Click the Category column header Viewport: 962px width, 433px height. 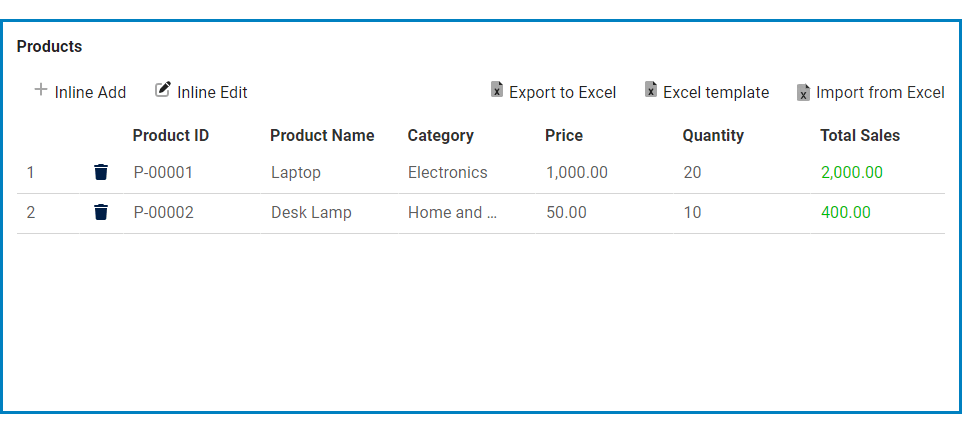click(440, 135)
